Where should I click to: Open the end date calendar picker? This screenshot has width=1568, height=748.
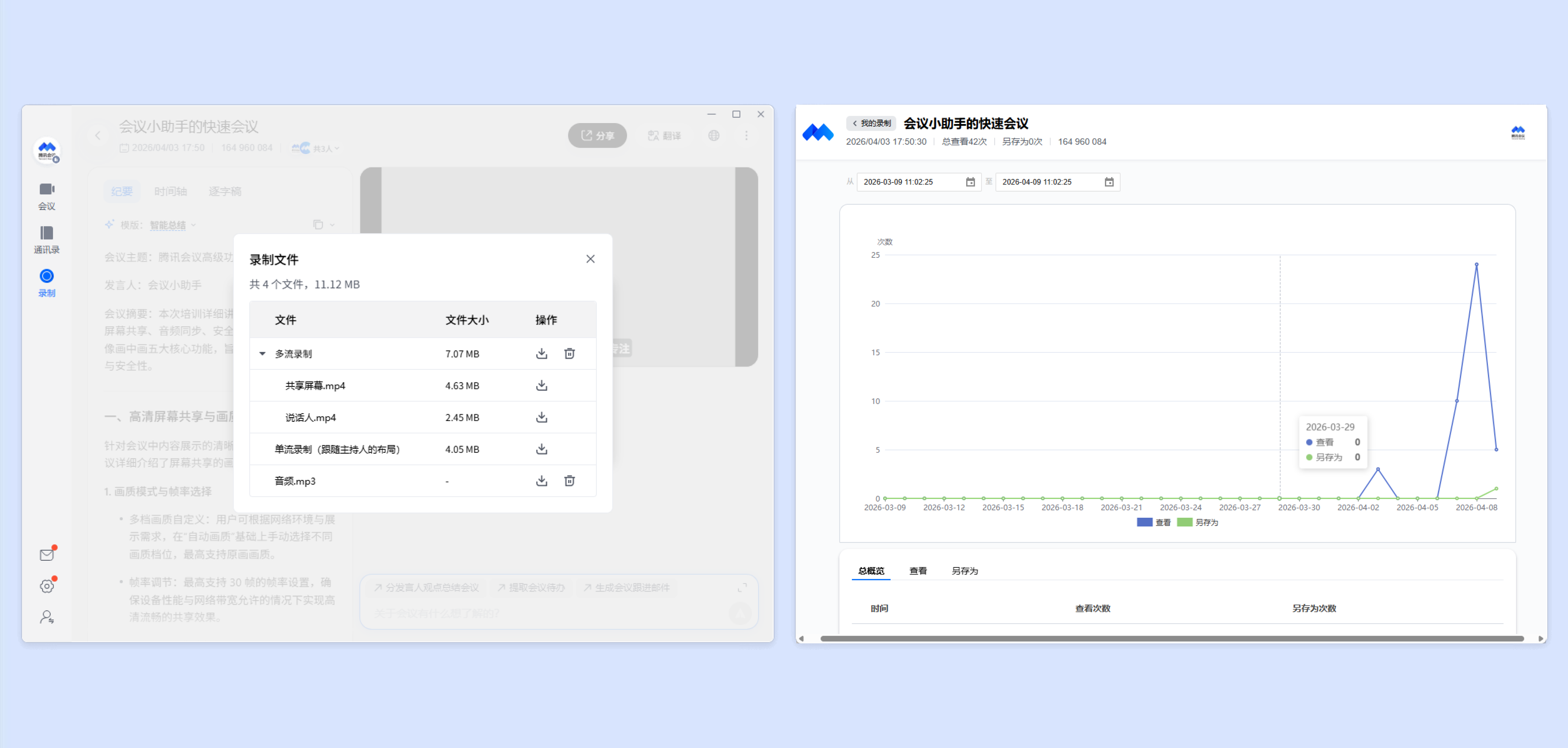pos(1109,182)
